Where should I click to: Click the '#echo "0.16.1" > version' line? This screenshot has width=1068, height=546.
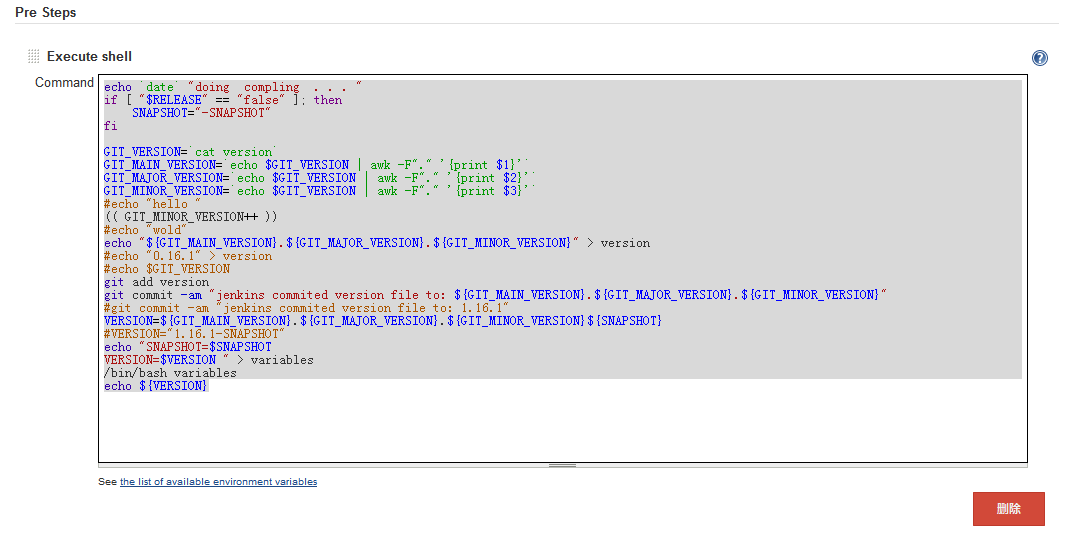tap(188, 256)
